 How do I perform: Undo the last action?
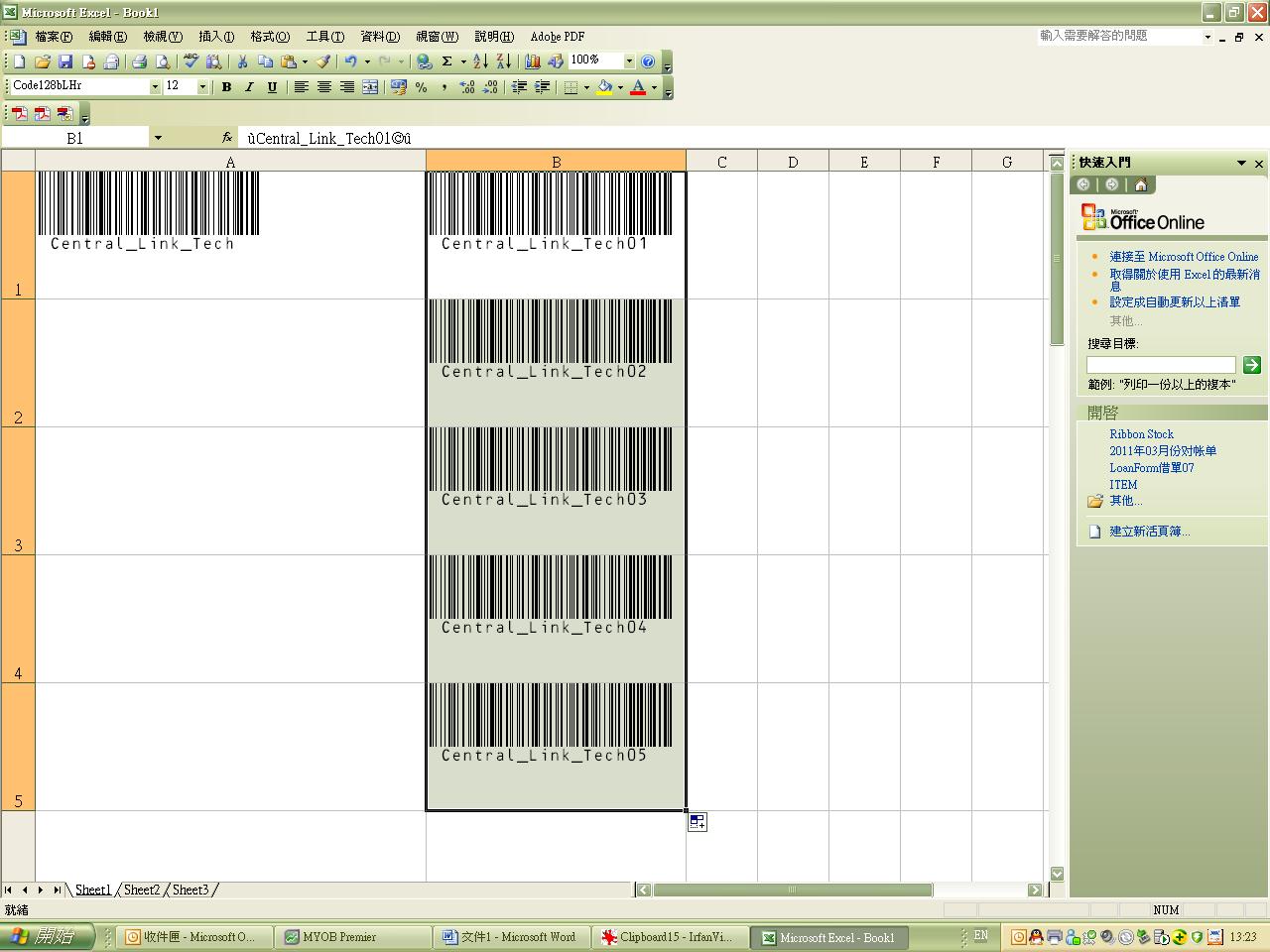point(350,61)
